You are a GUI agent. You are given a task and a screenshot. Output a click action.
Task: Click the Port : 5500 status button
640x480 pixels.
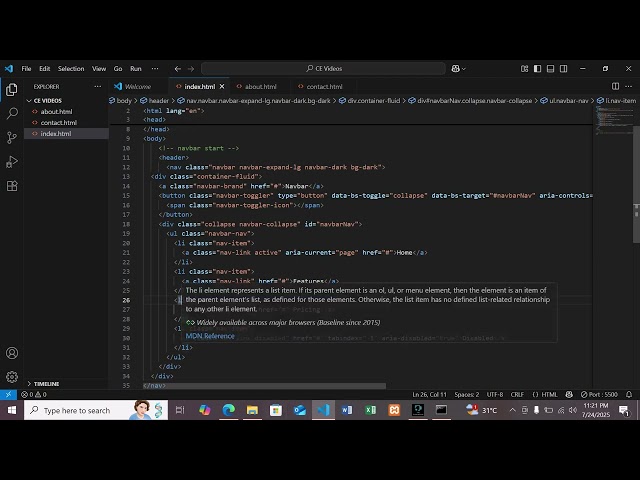click(599, 394)
